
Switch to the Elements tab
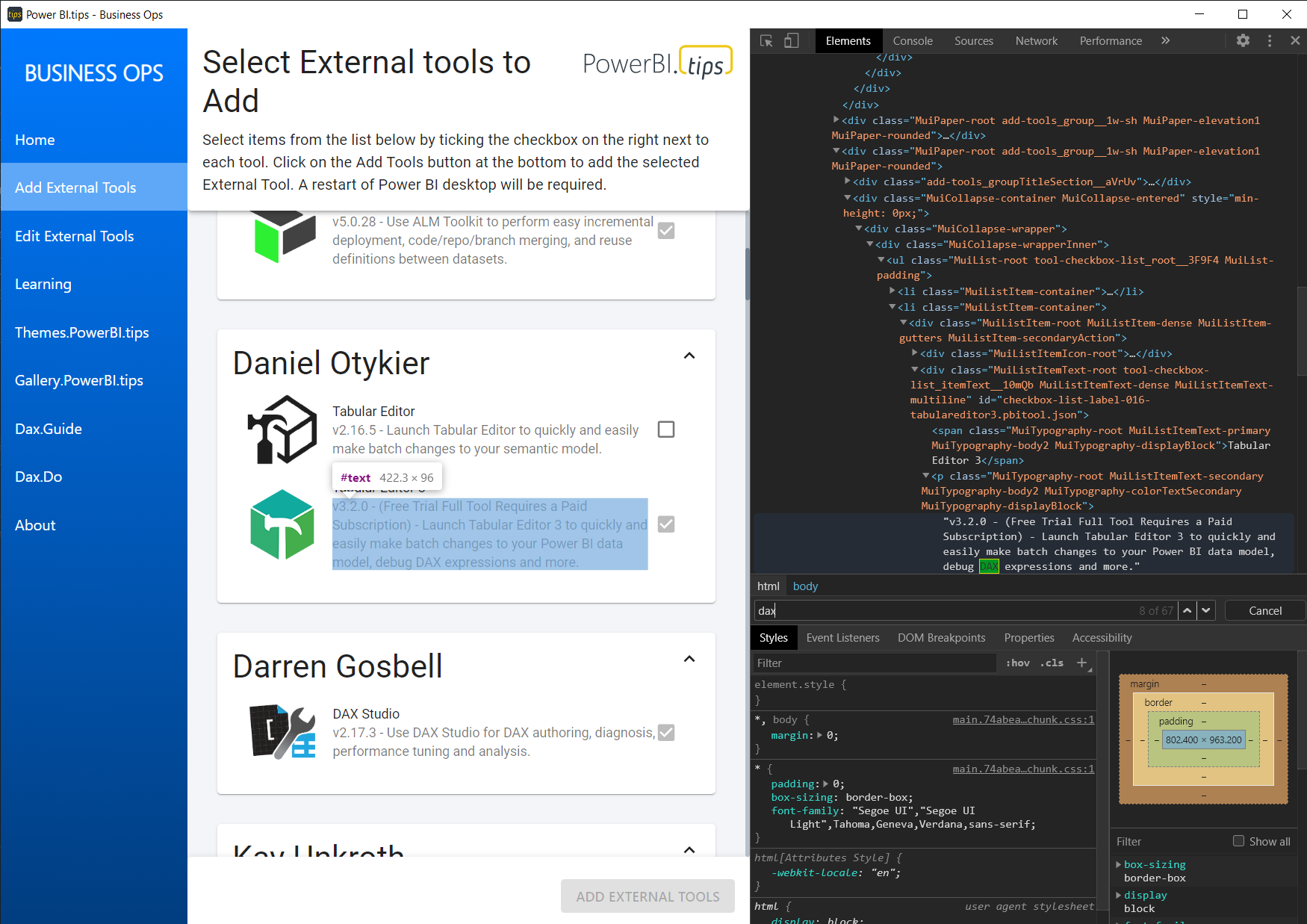(x=848, y=41)
